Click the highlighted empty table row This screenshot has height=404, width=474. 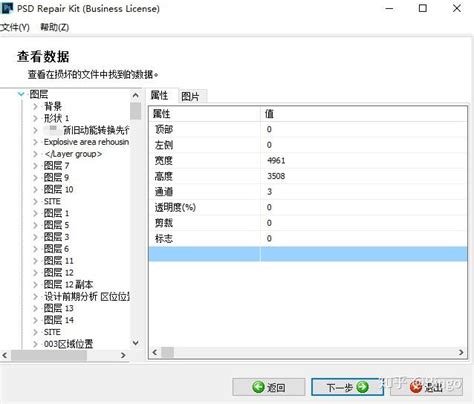308,254
